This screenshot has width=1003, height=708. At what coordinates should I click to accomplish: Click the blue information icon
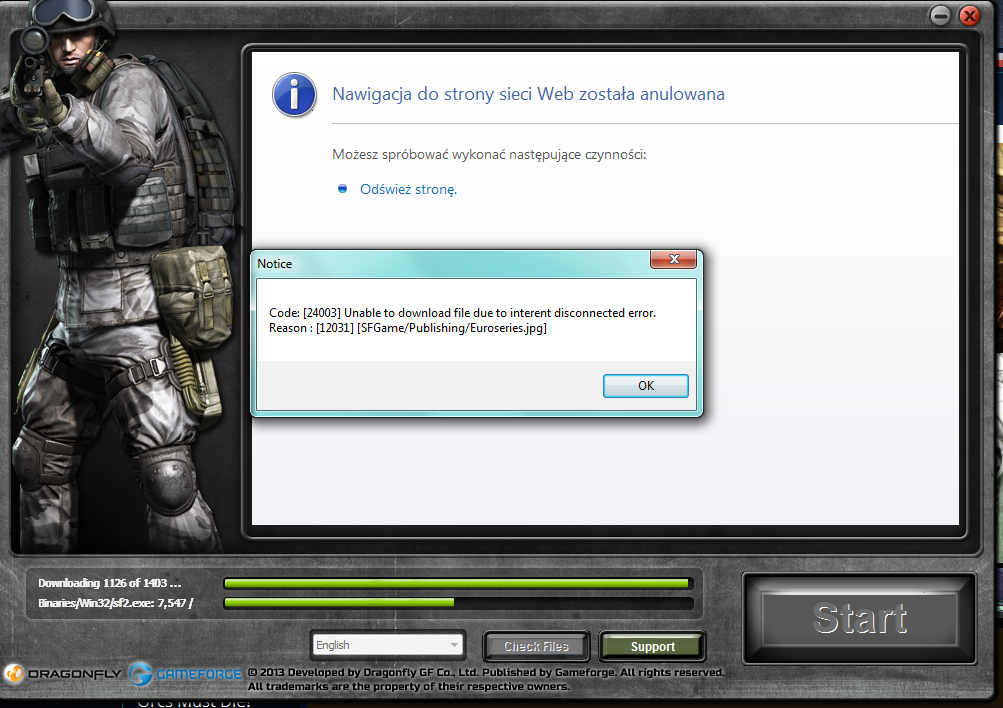coord(294,95)
